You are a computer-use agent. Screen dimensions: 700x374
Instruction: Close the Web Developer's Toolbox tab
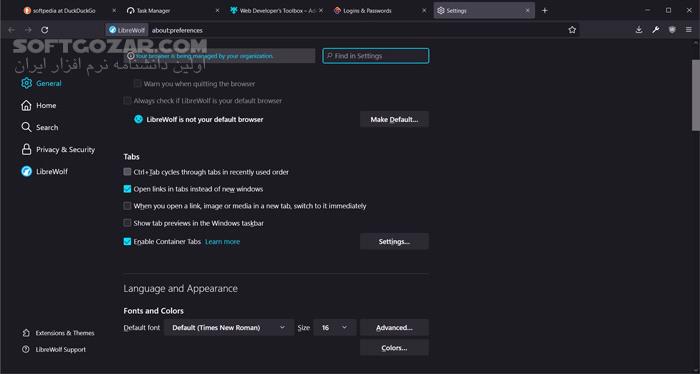tap(321, 10)
